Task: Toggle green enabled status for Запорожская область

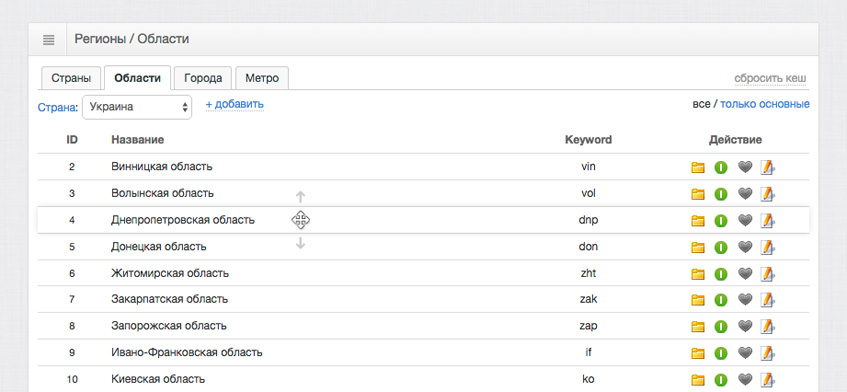Action: click(721, 327)
